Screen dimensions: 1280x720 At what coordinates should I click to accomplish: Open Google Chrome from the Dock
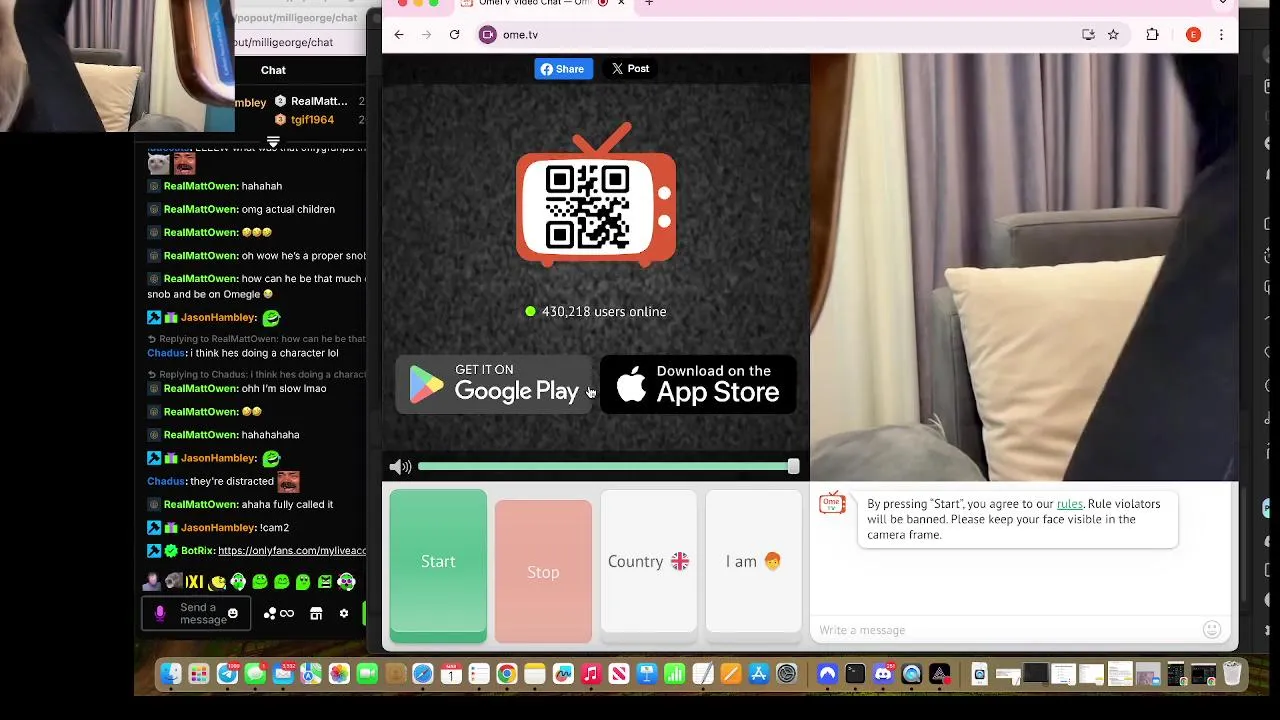coord(507,675)
